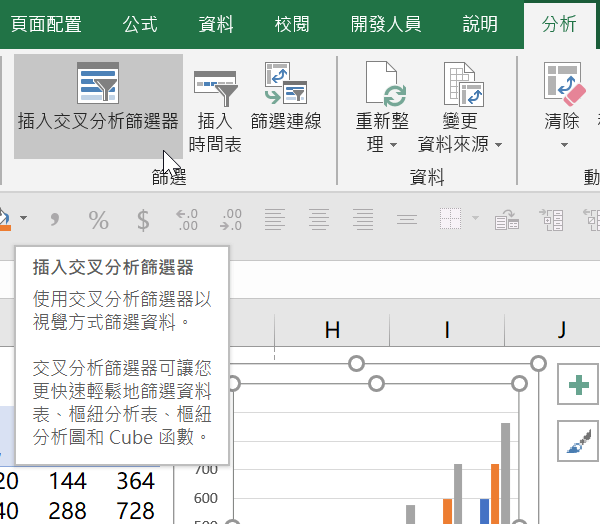Click borders icon
Screen dimensions: 600x524
(450, 219)
